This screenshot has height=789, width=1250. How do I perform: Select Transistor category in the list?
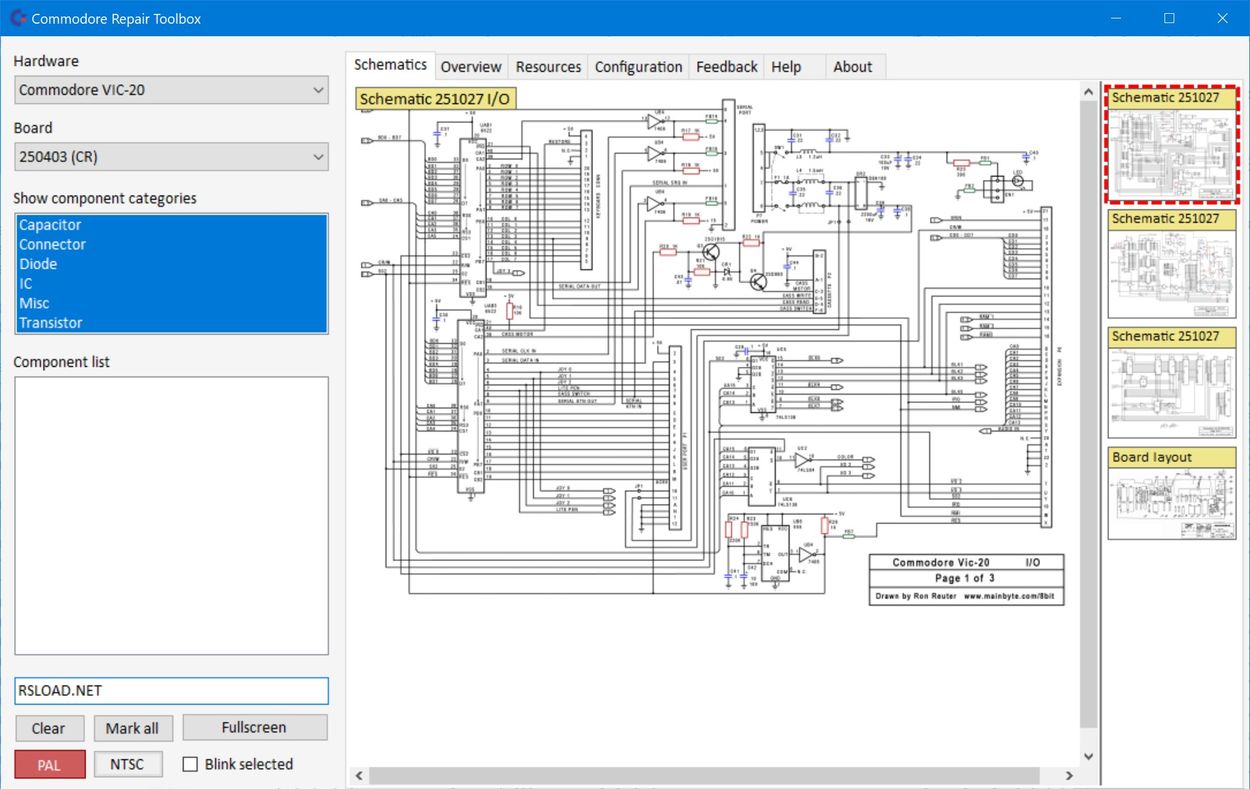point(50,322)
